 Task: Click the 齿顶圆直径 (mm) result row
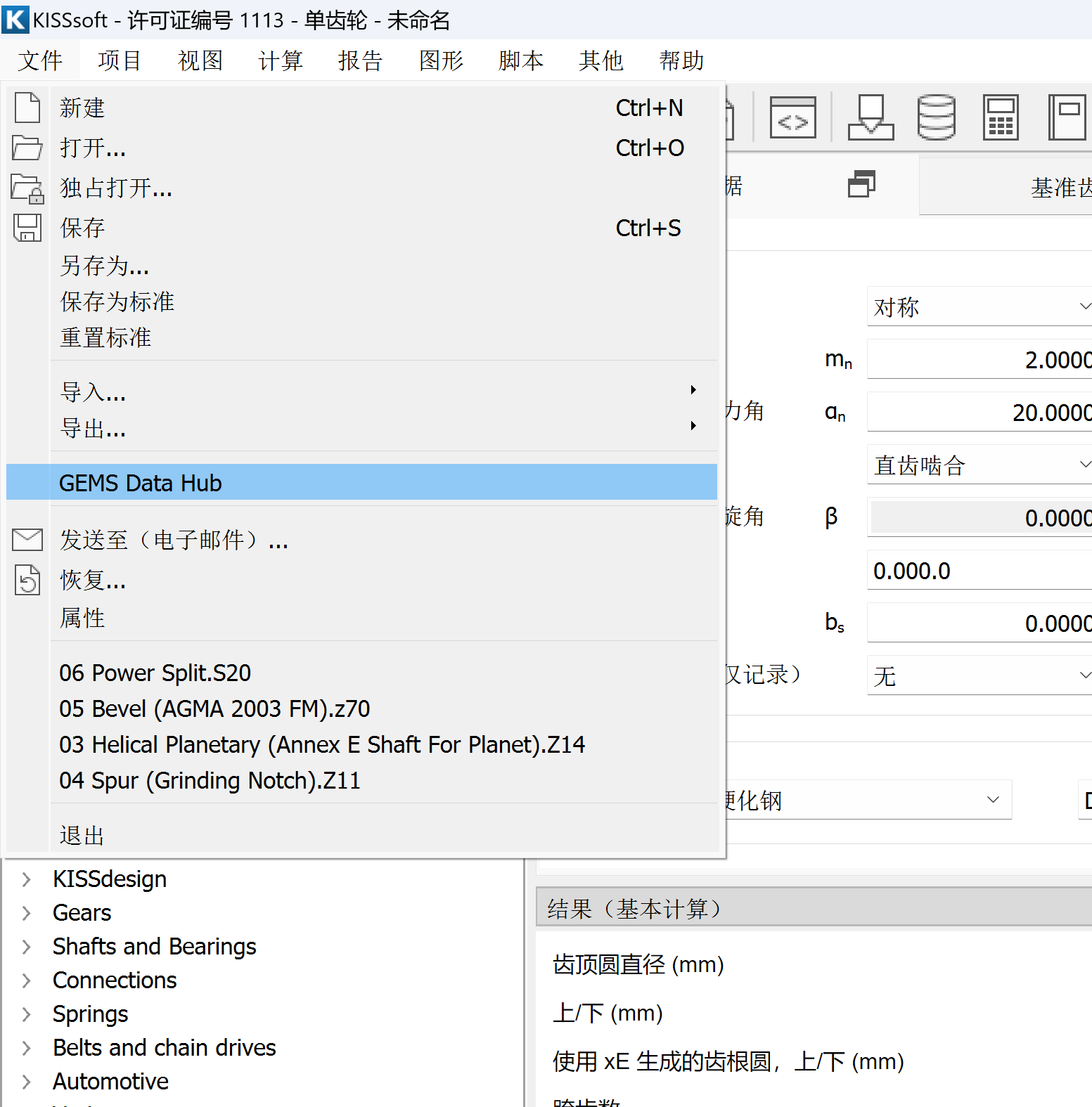[x=638, y=964]
